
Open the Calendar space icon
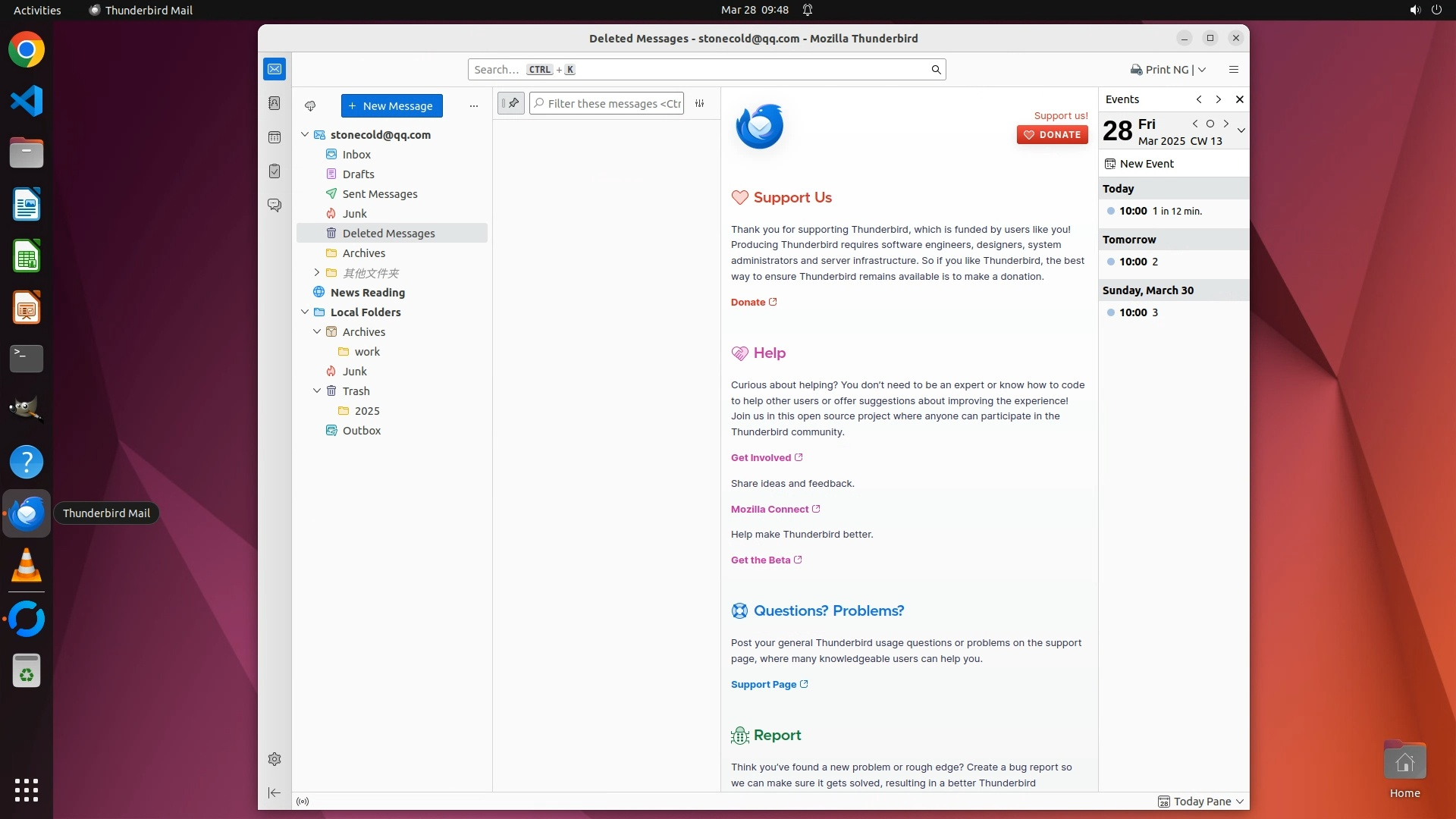point(275,137)
